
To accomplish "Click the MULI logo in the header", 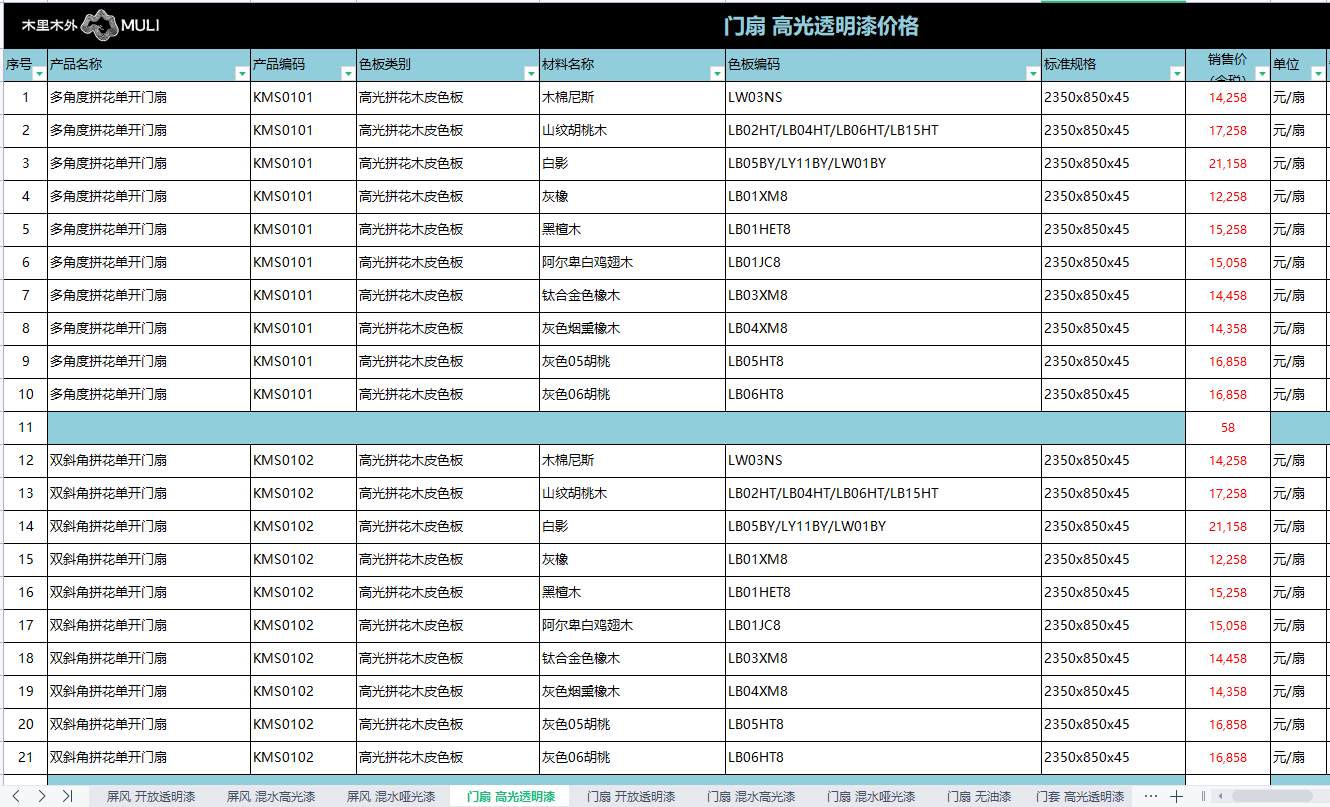I will pos(92,26).
